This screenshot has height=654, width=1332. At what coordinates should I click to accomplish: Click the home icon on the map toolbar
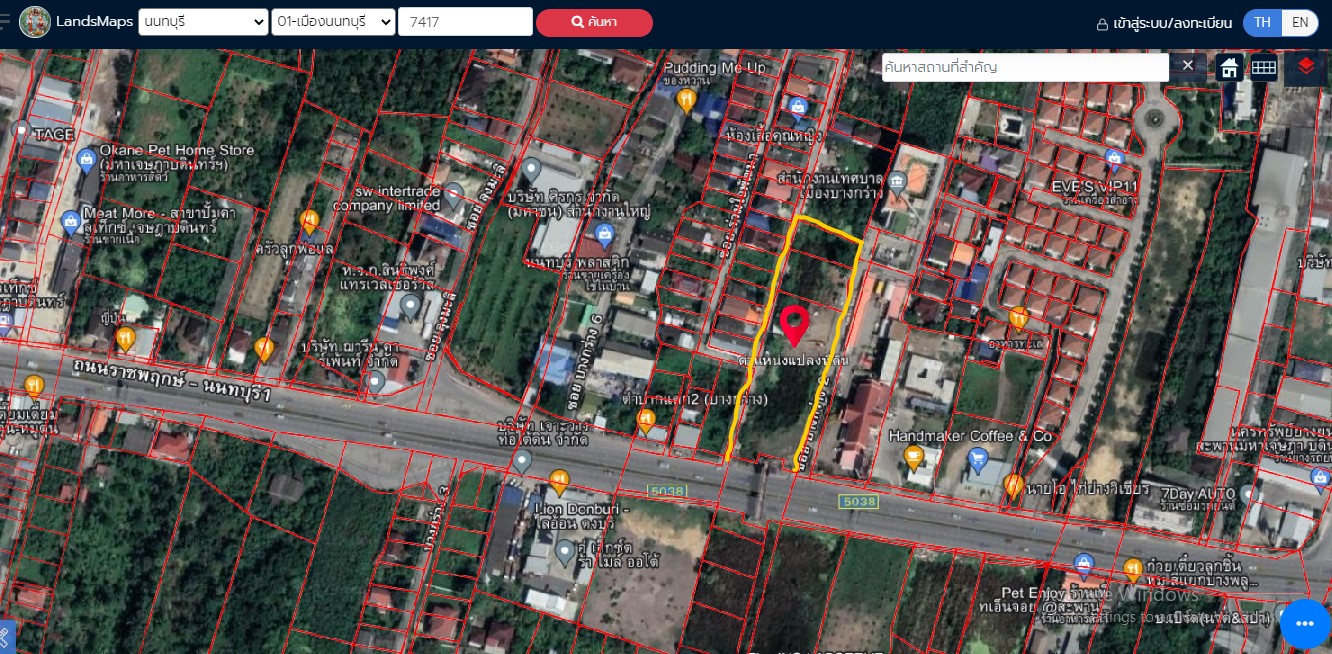[x=1229, y=68]
